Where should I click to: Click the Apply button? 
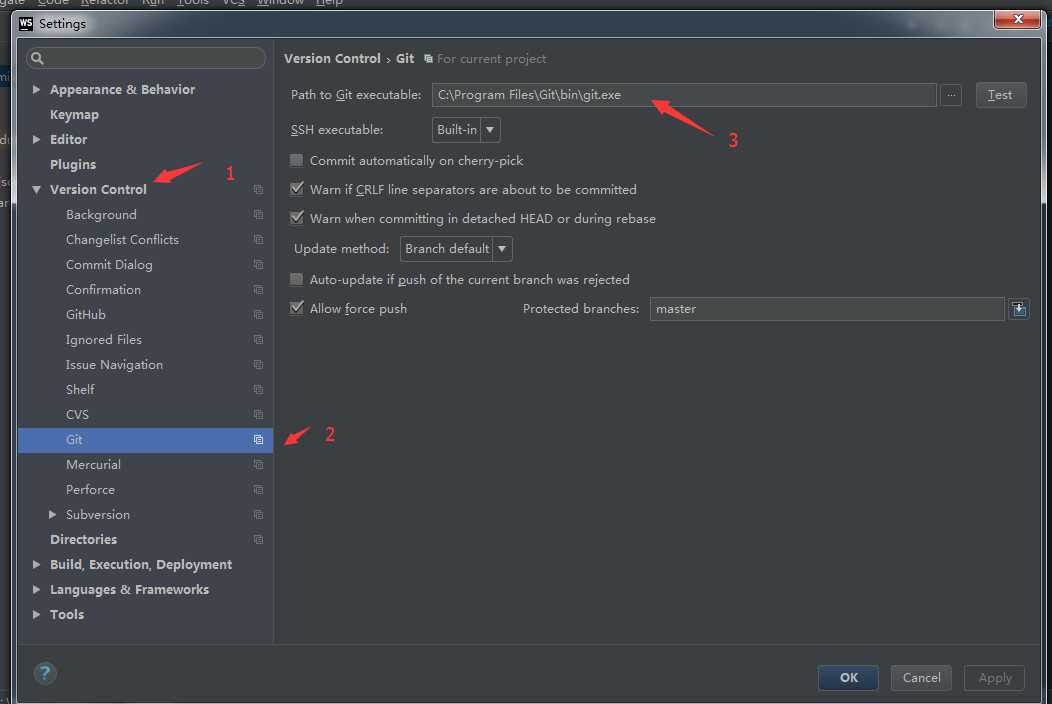point(994,678)
